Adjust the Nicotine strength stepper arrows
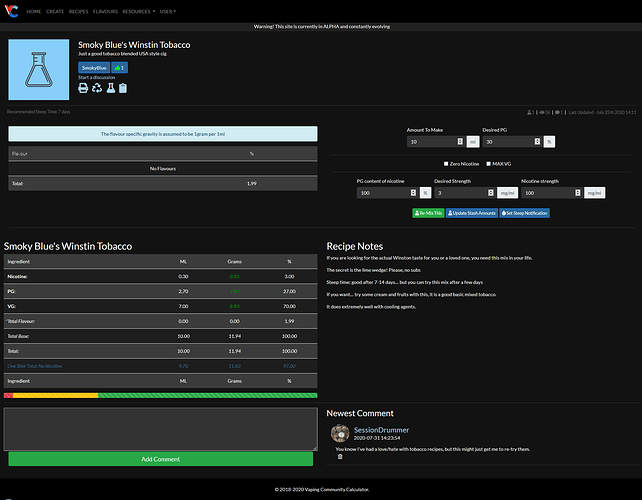The height and width of the screenshot is (500, 642). pos(577,192)
